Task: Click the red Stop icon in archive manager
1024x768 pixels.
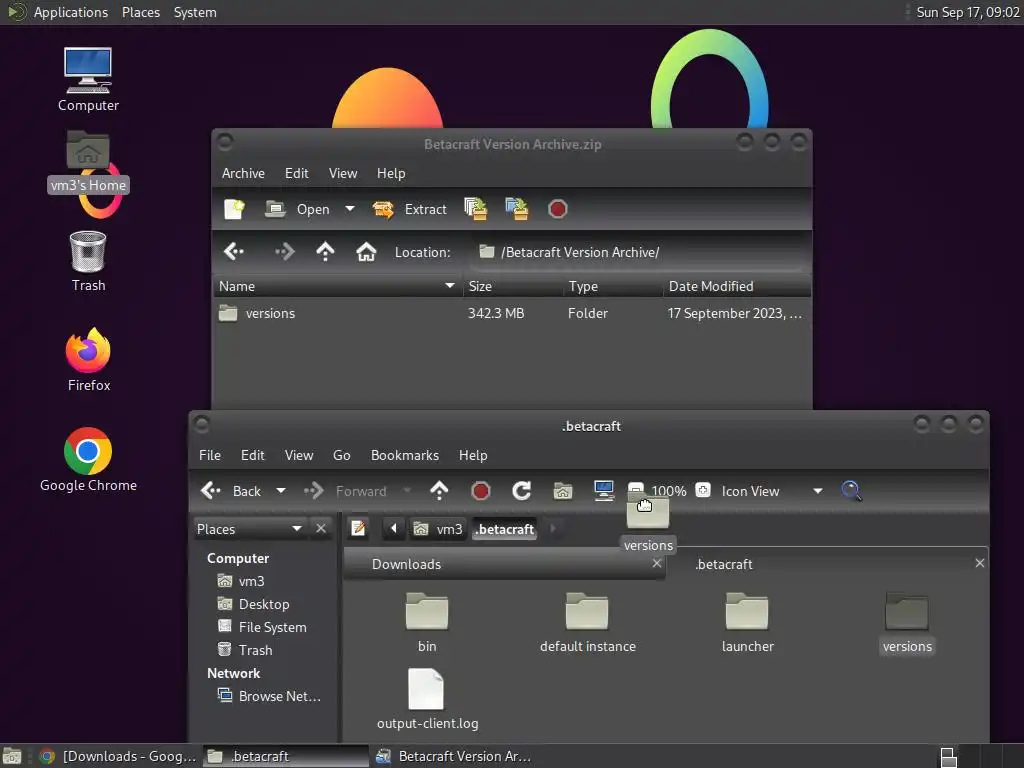Action: [558, 209]
